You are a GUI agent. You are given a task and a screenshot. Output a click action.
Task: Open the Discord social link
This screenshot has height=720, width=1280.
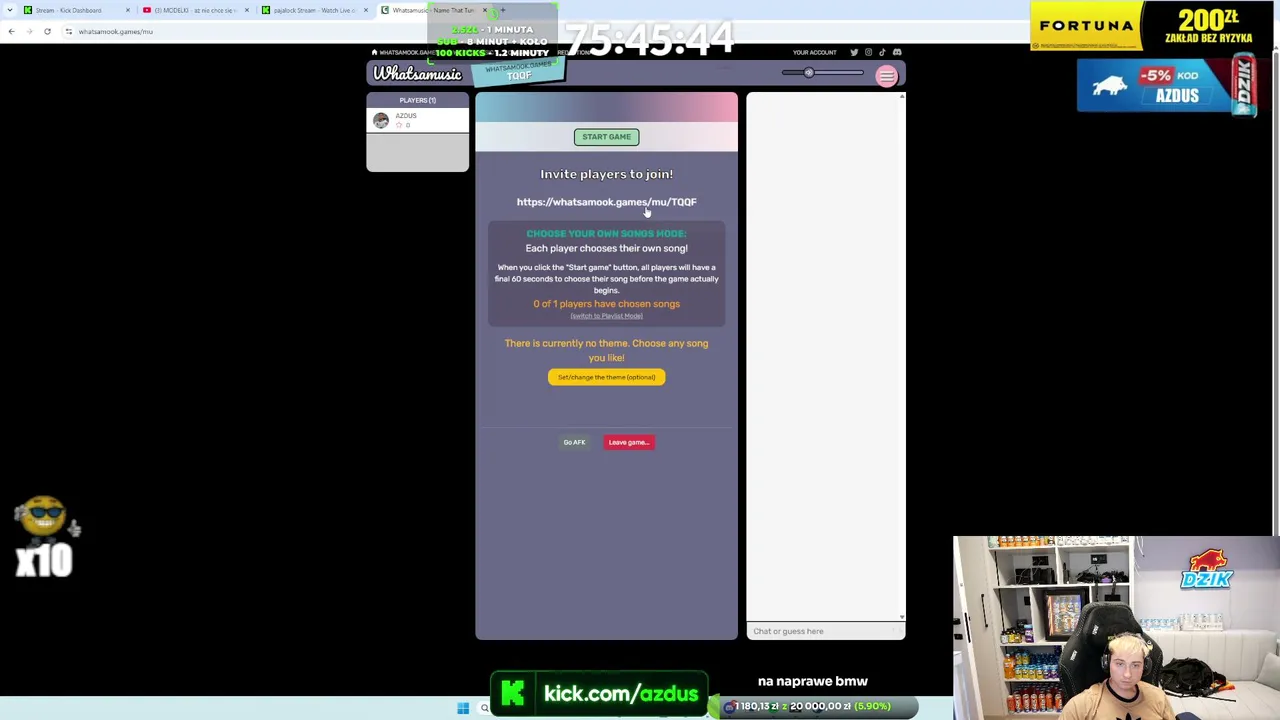coord(897,52)
